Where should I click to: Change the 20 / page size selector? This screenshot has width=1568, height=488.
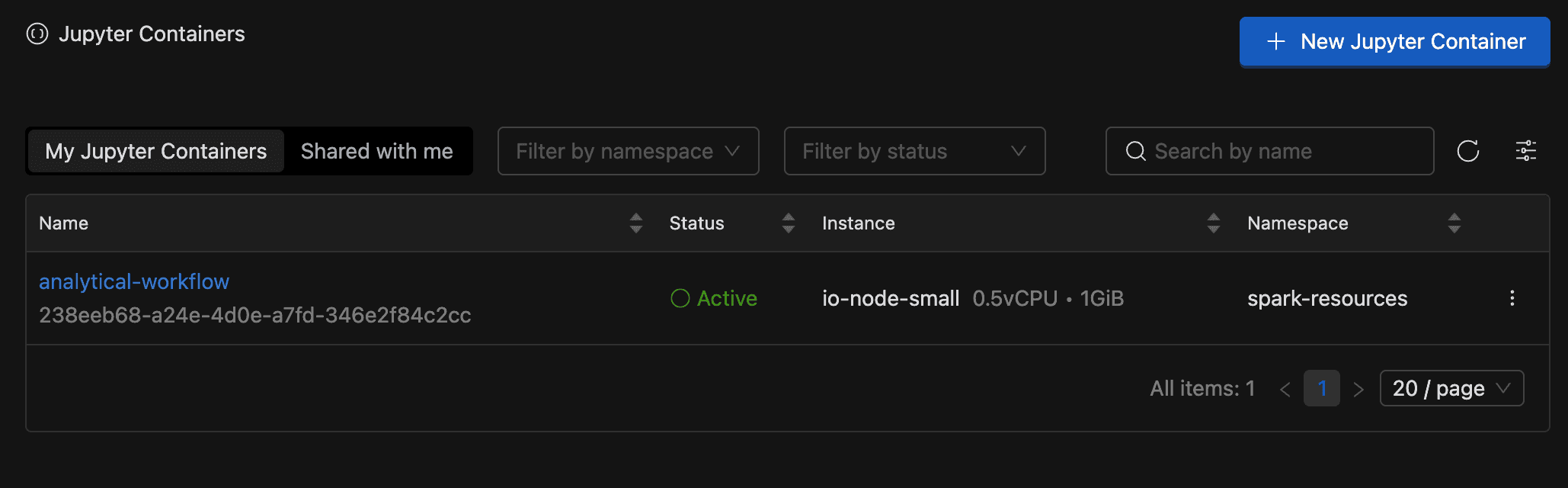pyautogui.click(x=1451, y=389)
